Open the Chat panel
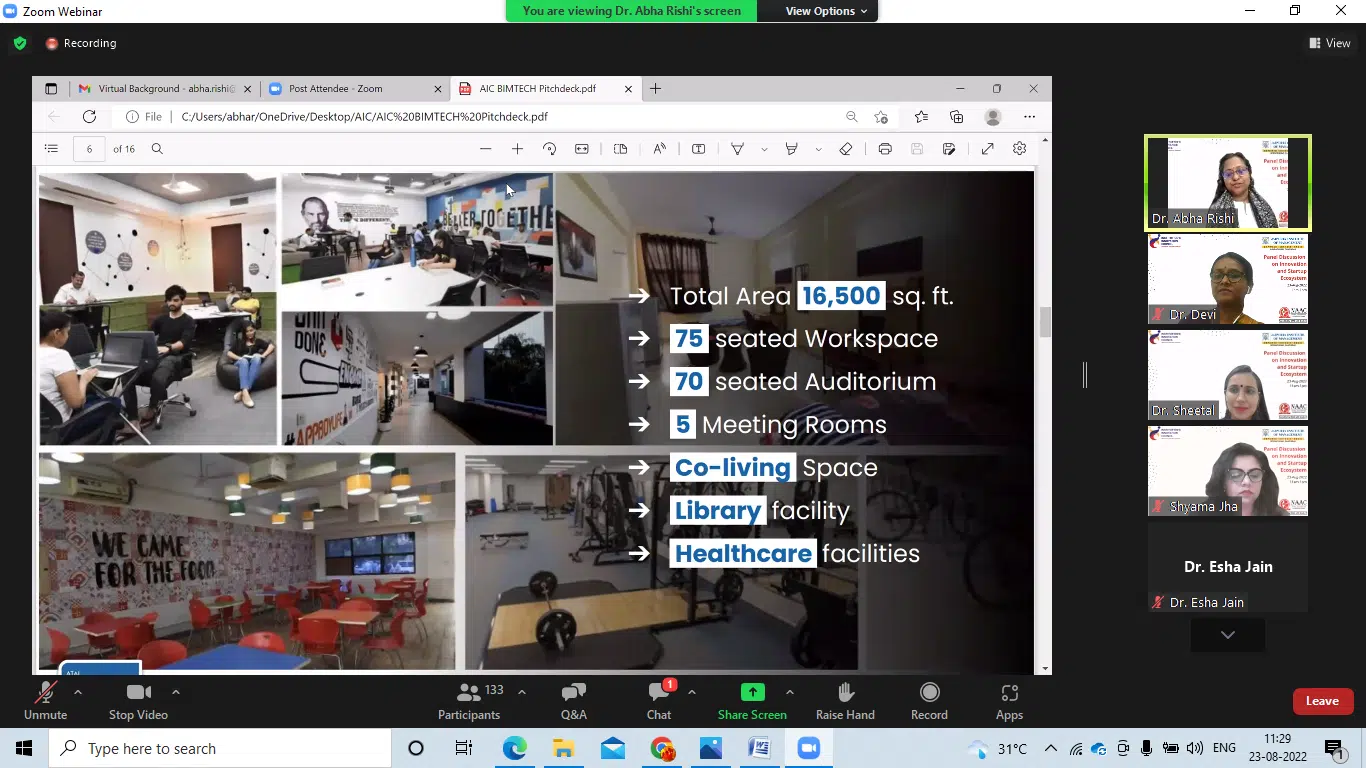Viewport: 1366px width, 768px height. click(x=659, y=701)
